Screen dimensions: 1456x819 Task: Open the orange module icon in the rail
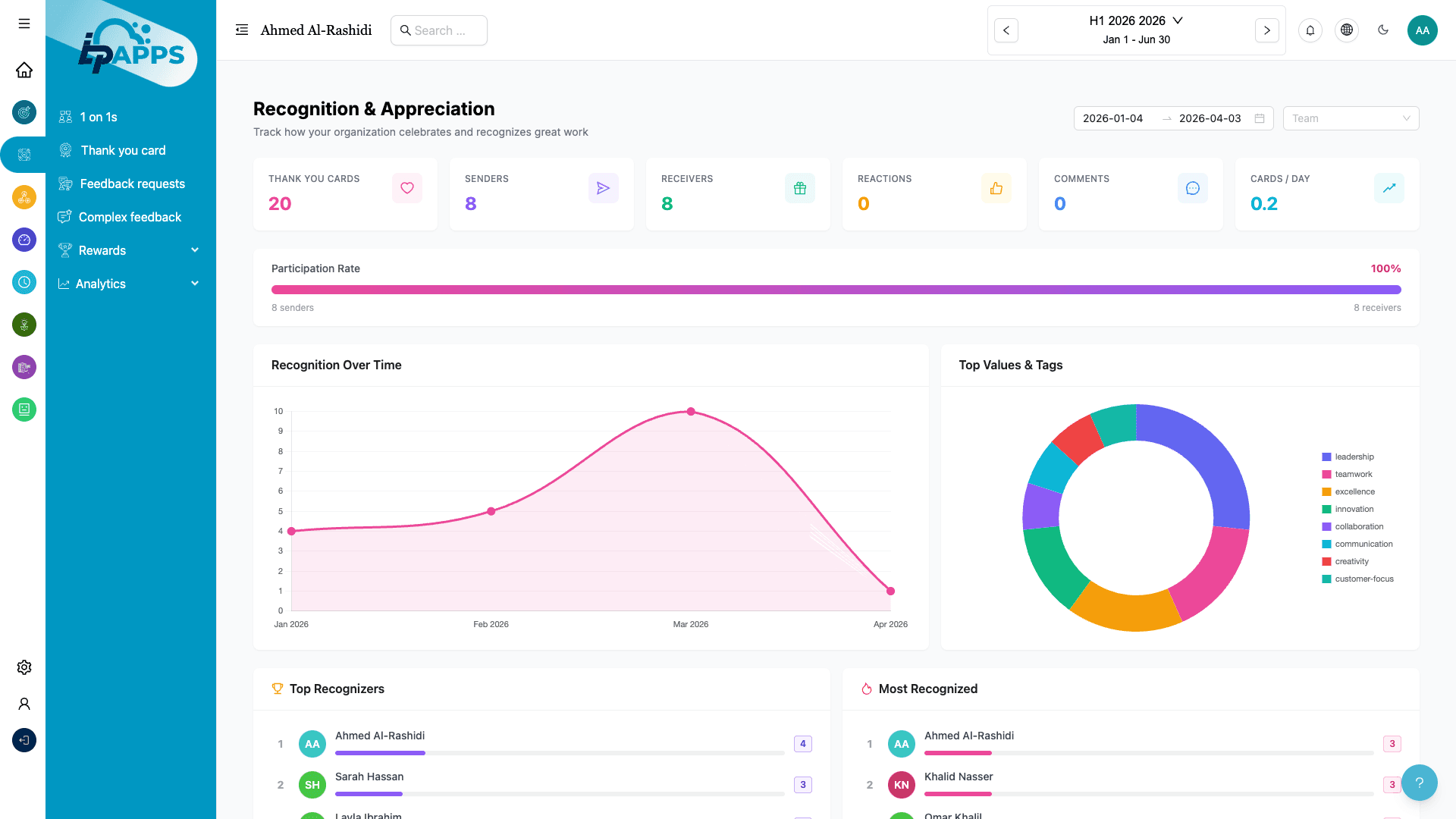tap(24, 197)
